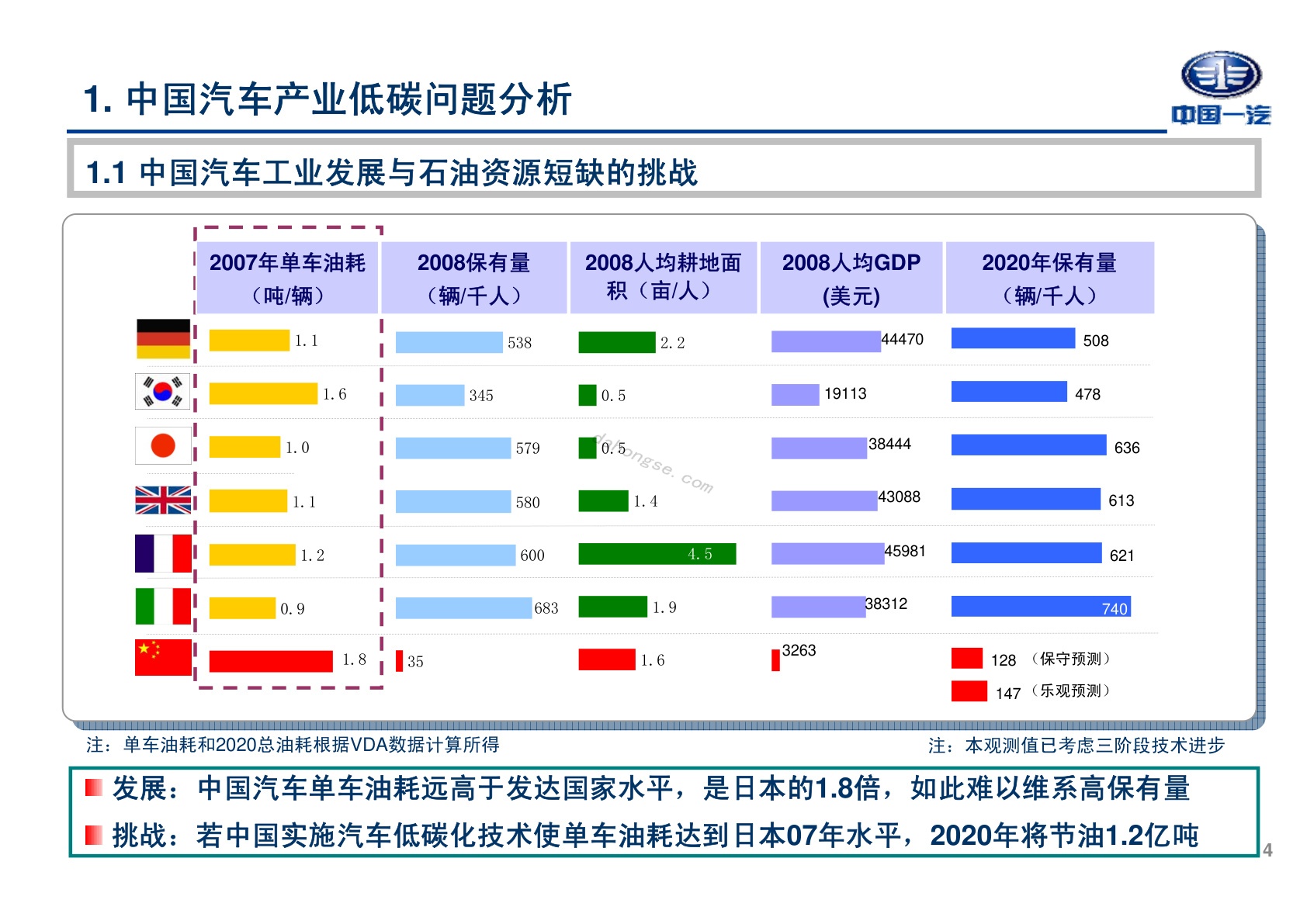Click the South Korean flag icon
Image resolution: width=1307 pixels, height=924 pixels.
(163, 391)
